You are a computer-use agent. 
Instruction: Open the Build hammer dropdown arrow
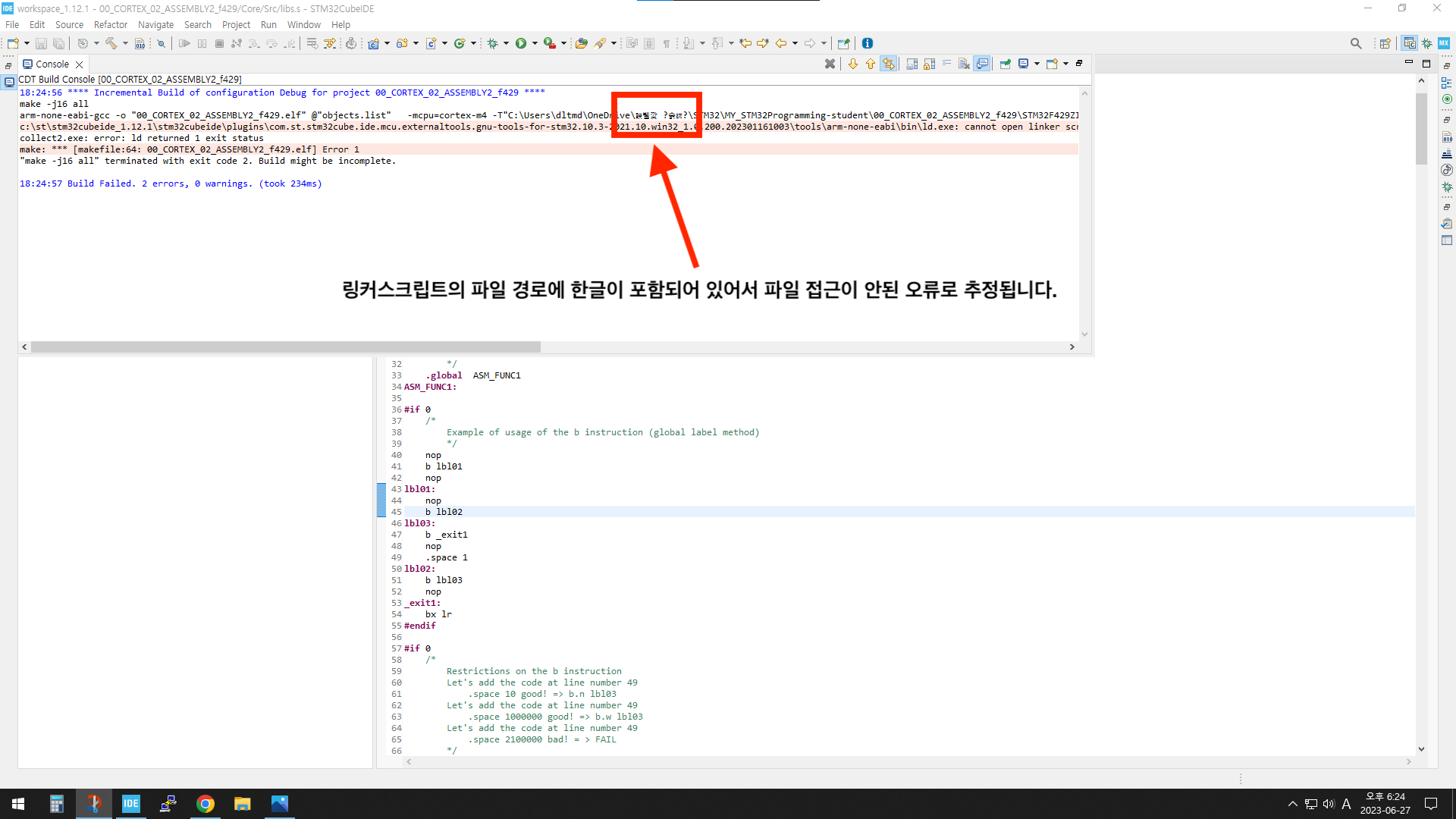pos(125,43)
